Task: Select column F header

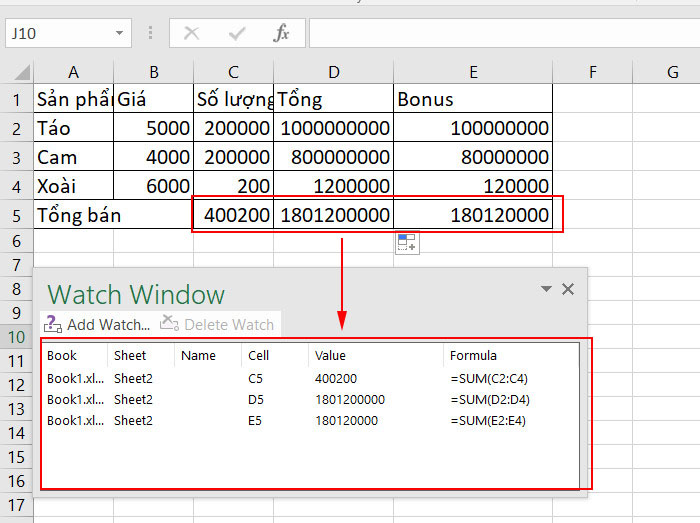Action: tap(592, 72)
